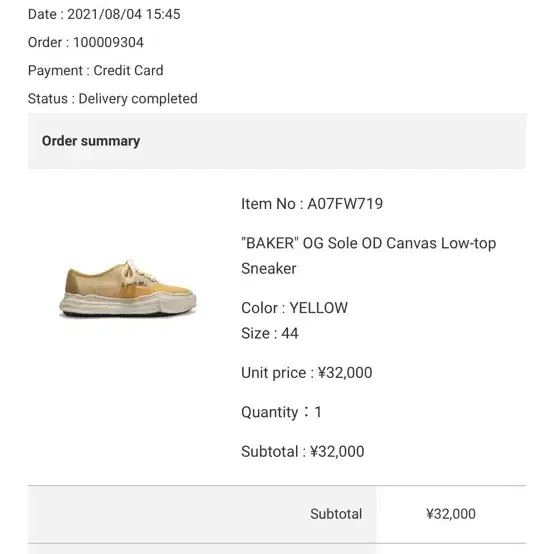The width and height of the screenshot is (554, 554).
Task: Open the yellow BAKER sneaker thumbnail
Action: click(128, 289)
